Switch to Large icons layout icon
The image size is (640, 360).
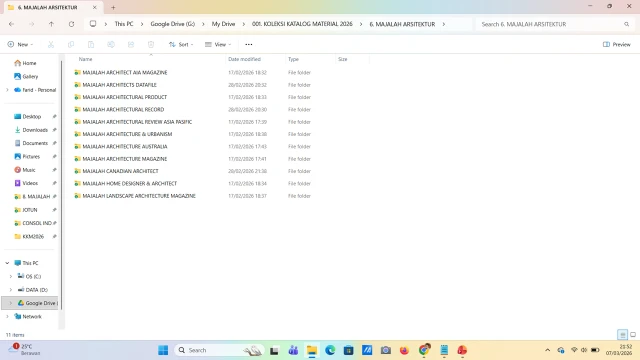[633, 335]
